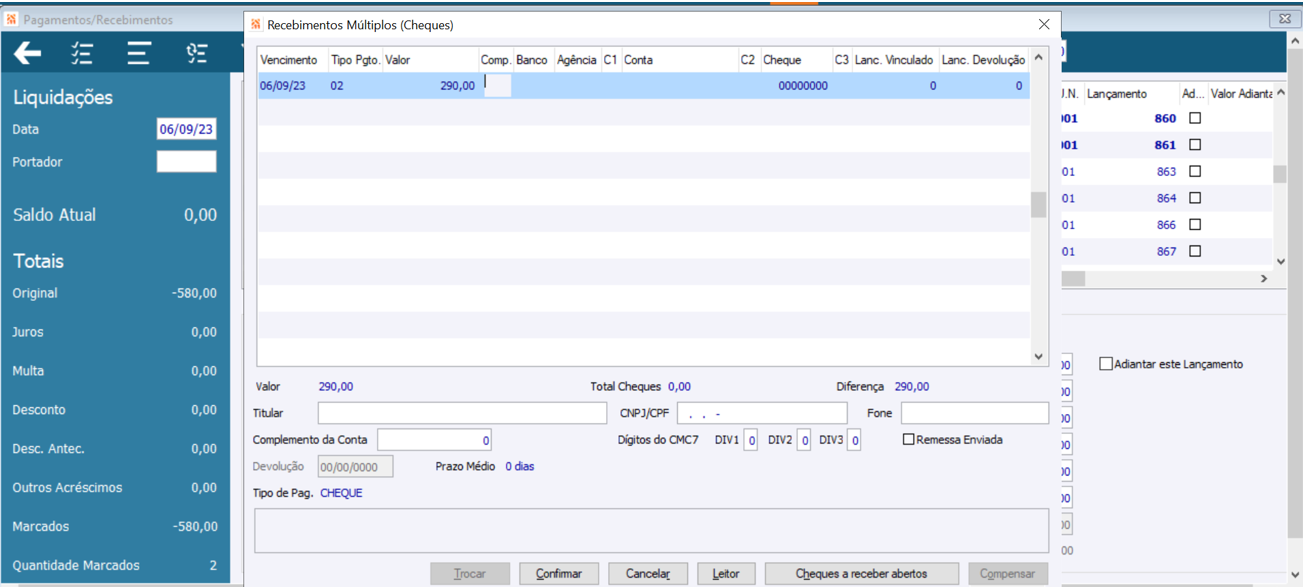Click the Portador input field

tap(186, 161)
